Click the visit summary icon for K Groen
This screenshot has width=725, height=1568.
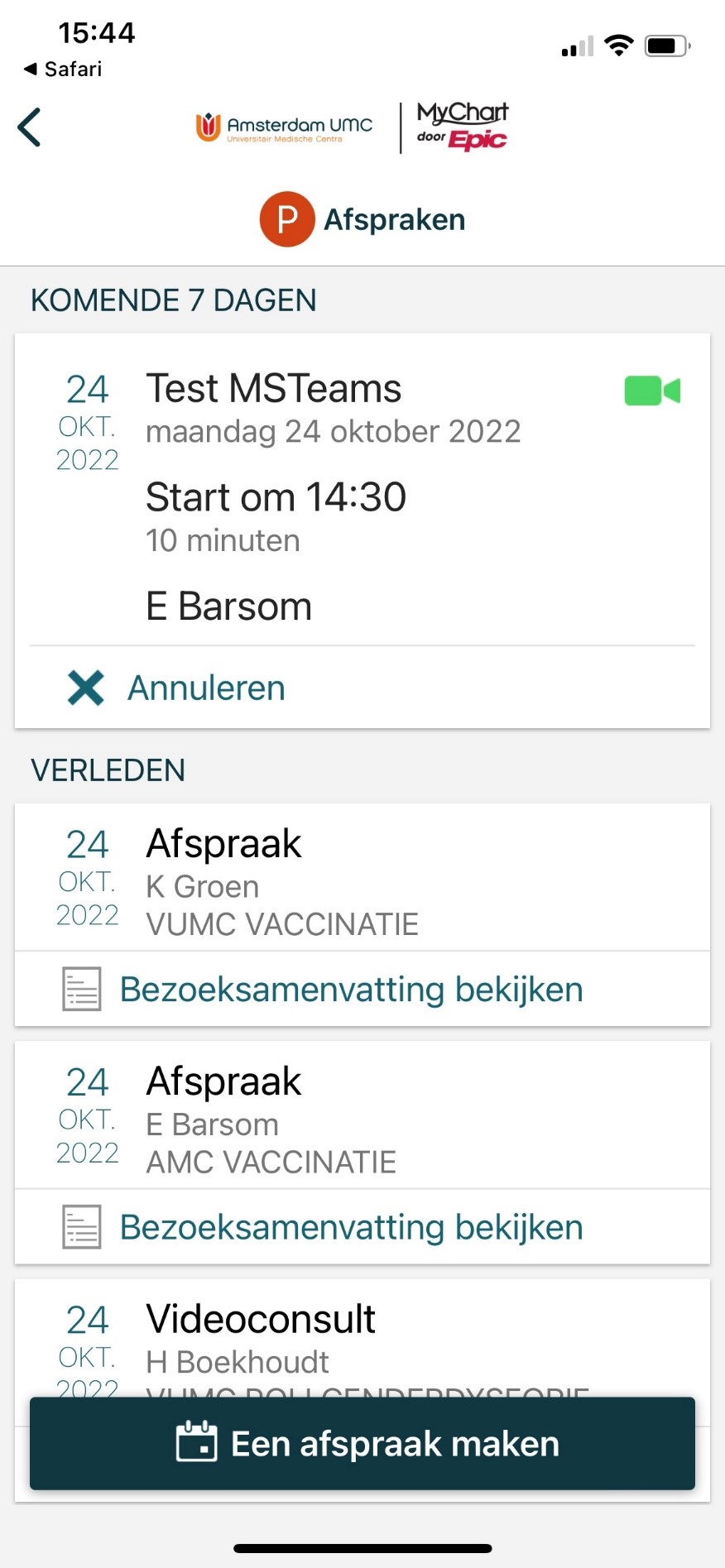82,989
